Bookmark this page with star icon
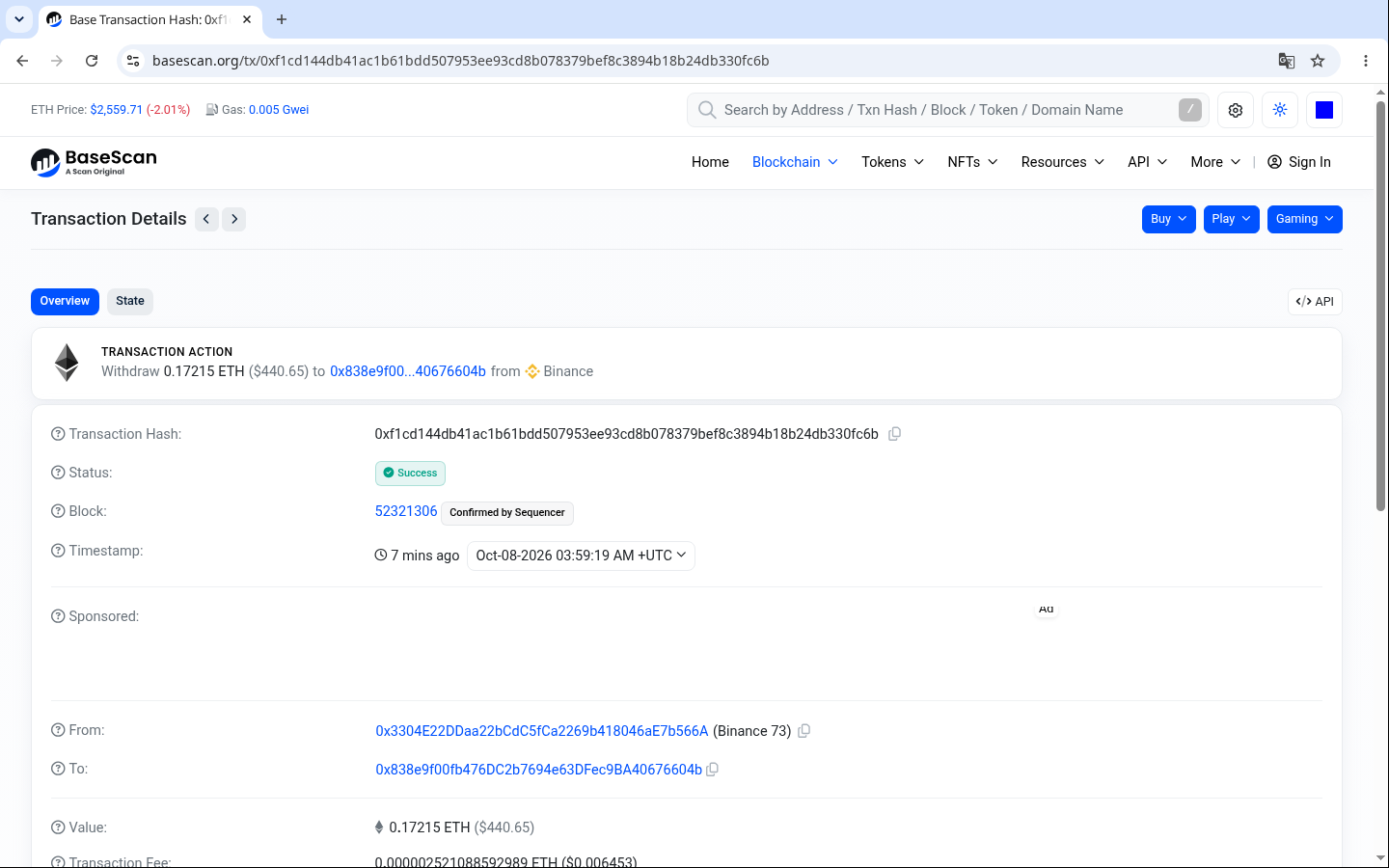Viewport: 1389px width, 868px height. (1318, 61)
